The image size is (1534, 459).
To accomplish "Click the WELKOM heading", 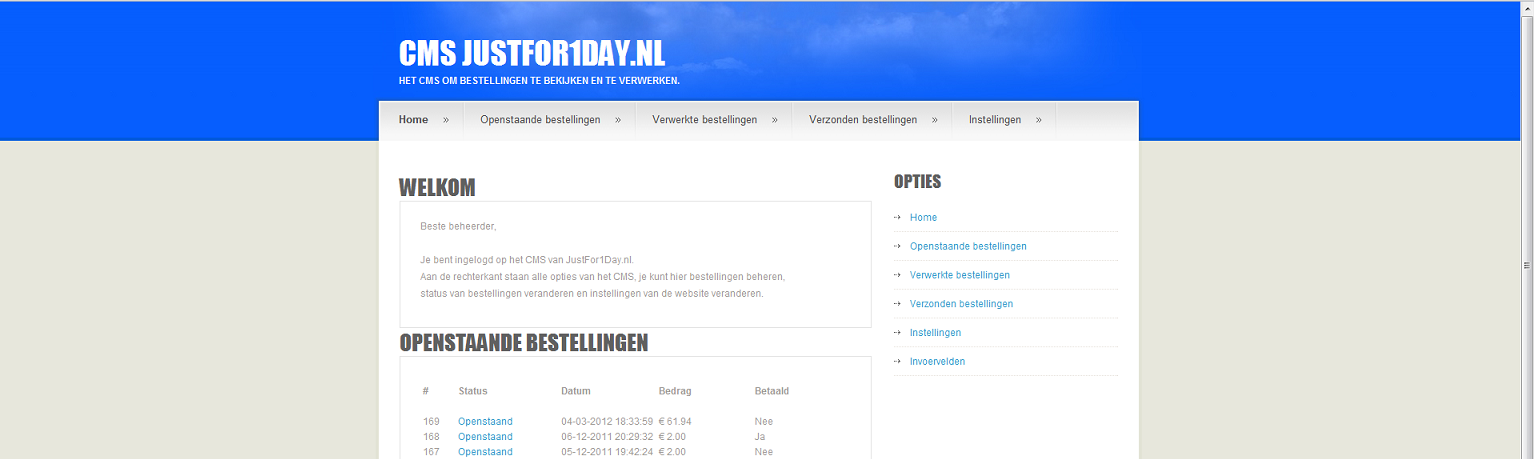I will click(x=437, y=188).
